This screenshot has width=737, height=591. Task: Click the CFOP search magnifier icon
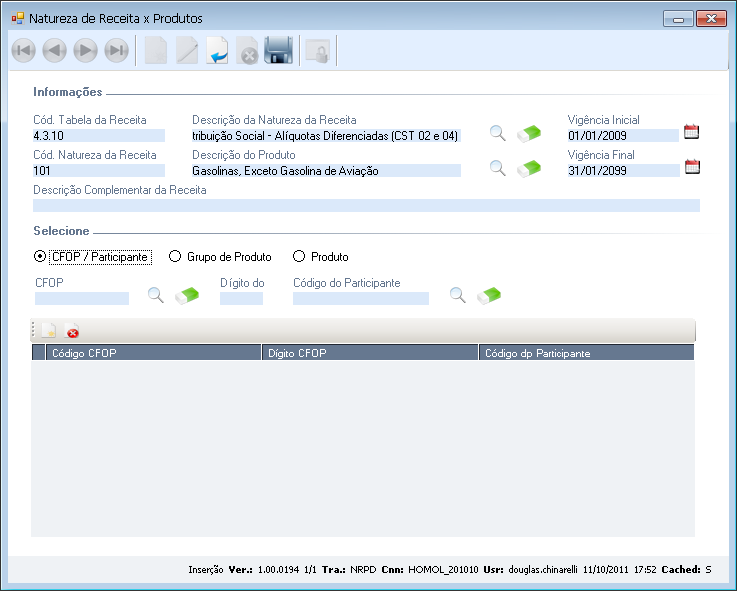click(156, 295)
